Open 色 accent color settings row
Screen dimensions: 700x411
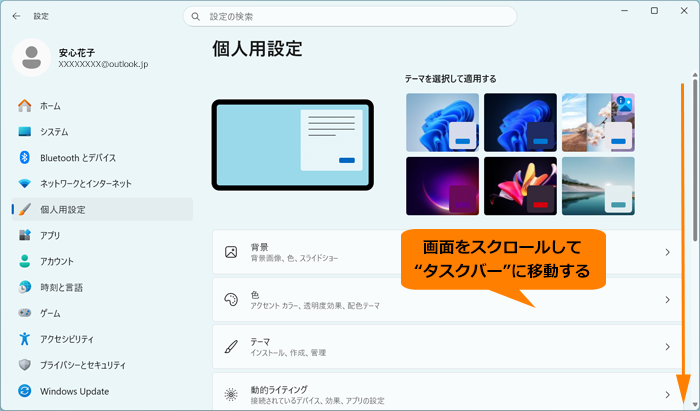click(447, 299)
